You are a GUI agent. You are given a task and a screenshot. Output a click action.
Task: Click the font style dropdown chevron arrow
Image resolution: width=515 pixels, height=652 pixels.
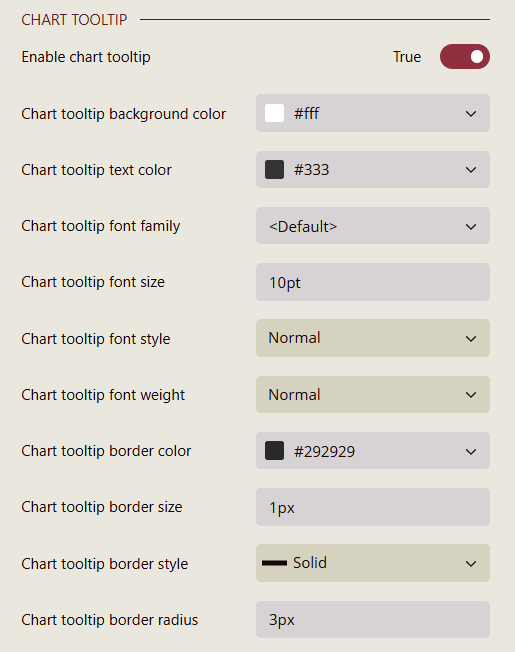tap(471, 339)
